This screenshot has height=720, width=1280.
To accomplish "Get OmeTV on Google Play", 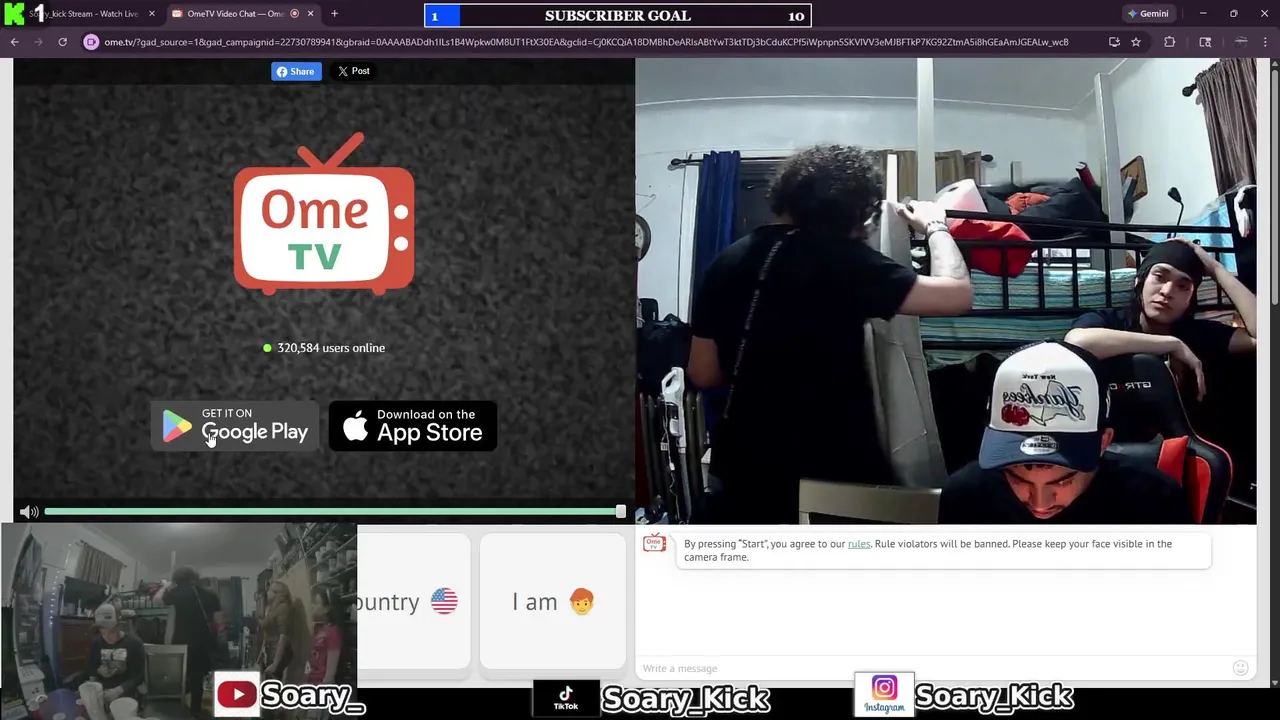I will pyautogui.click(x=235, y=426).
